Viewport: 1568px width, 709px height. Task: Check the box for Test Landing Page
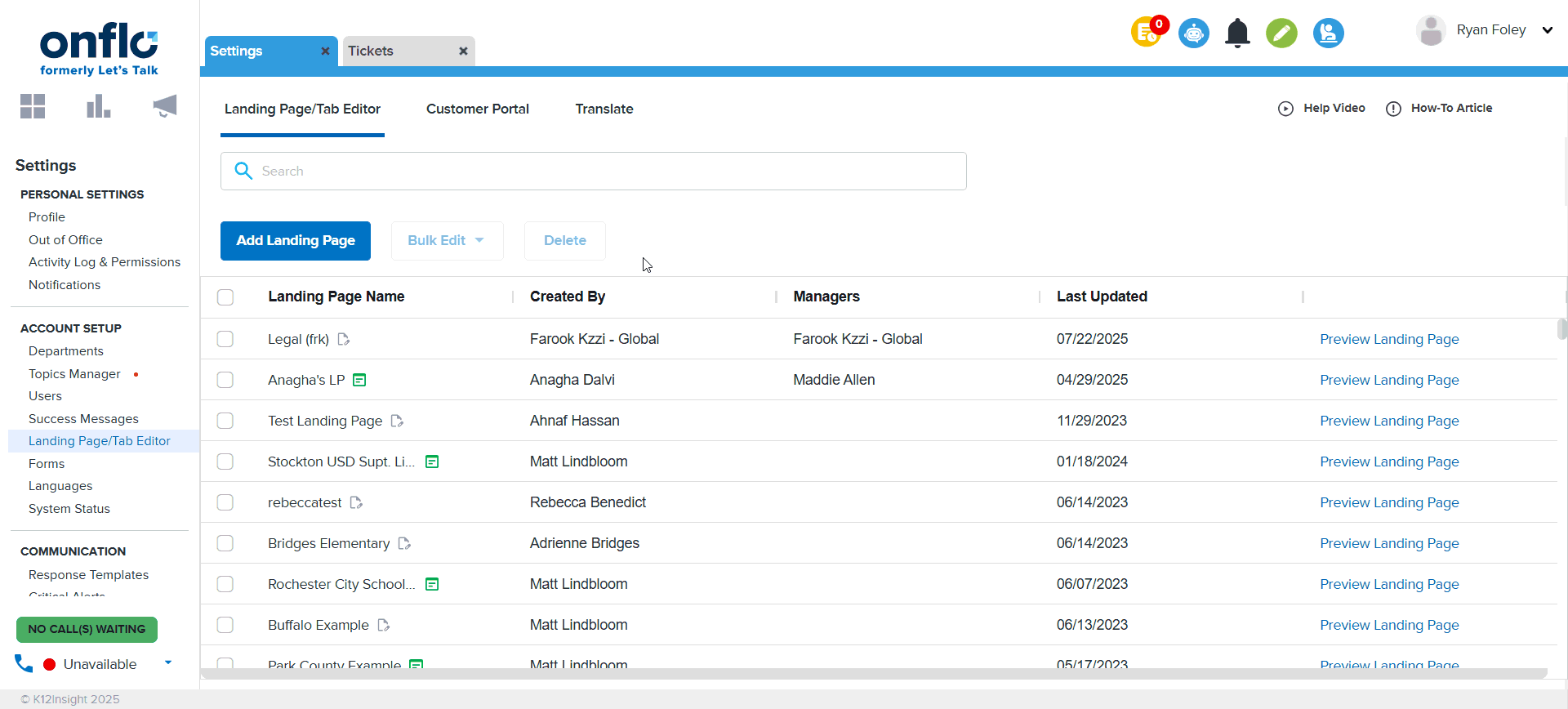(x=225, y=421)
